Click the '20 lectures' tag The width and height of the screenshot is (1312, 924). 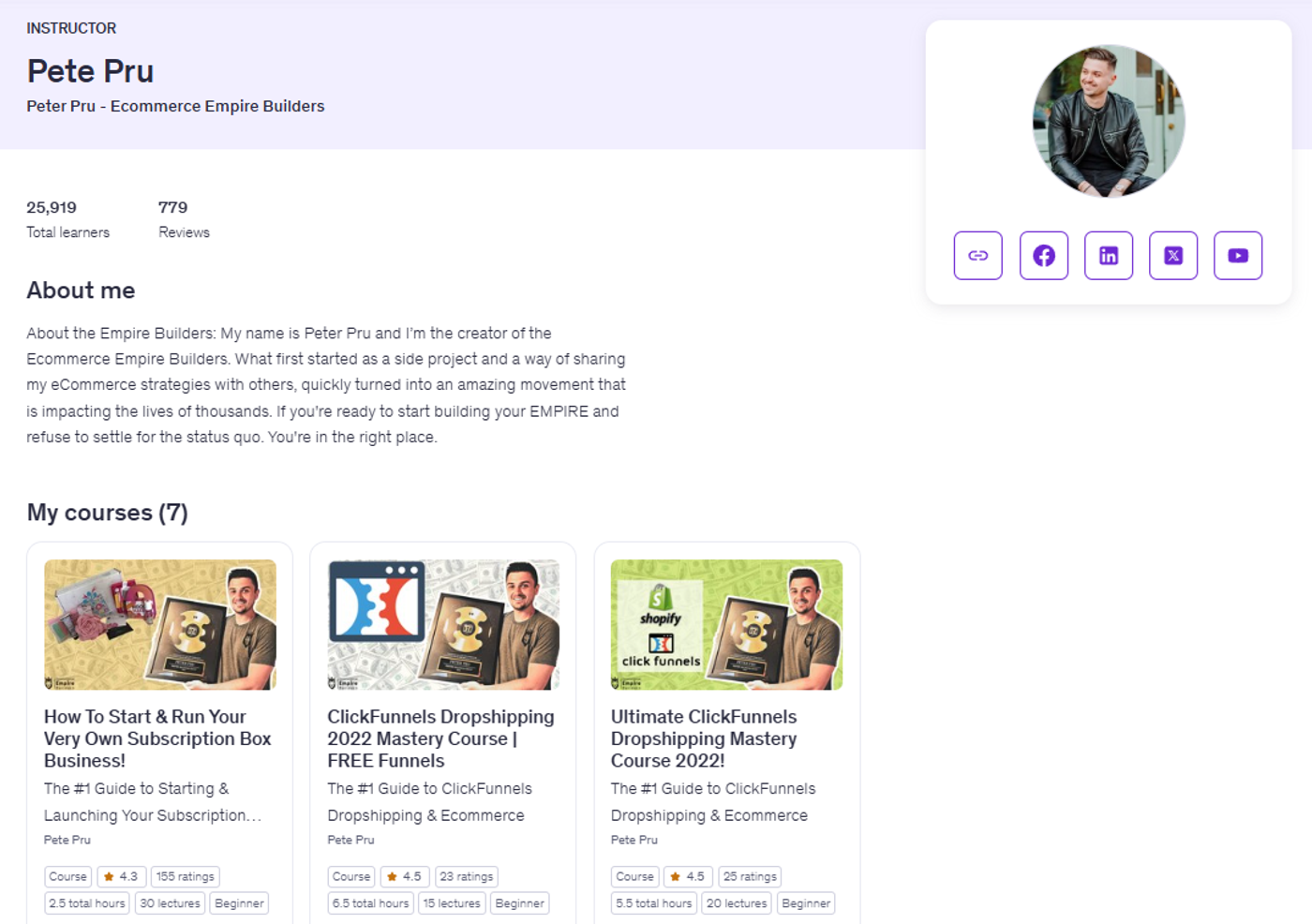coord(737,903)
